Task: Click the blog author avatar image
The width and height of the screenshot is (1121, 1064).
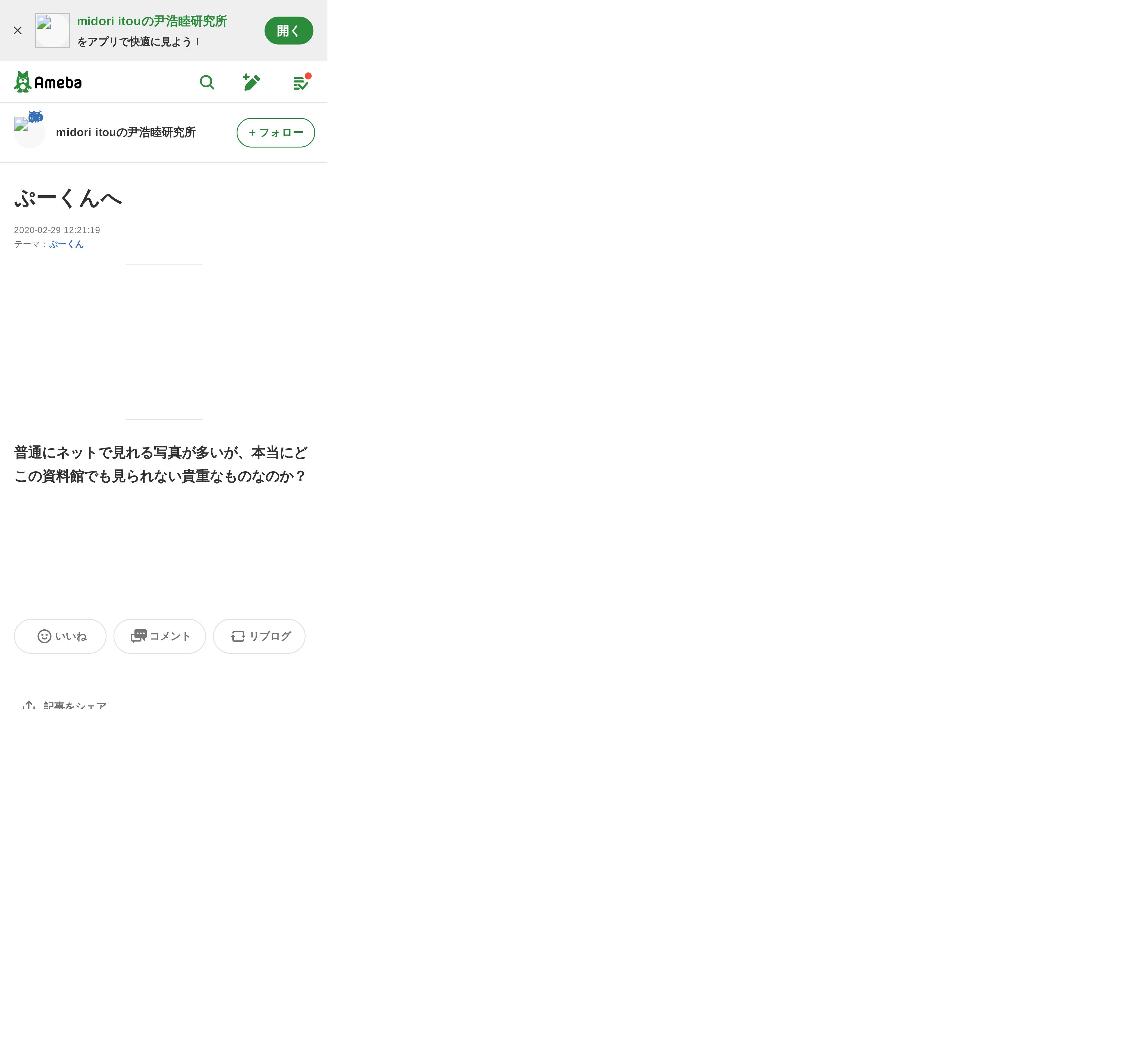Action: [29, 132]
